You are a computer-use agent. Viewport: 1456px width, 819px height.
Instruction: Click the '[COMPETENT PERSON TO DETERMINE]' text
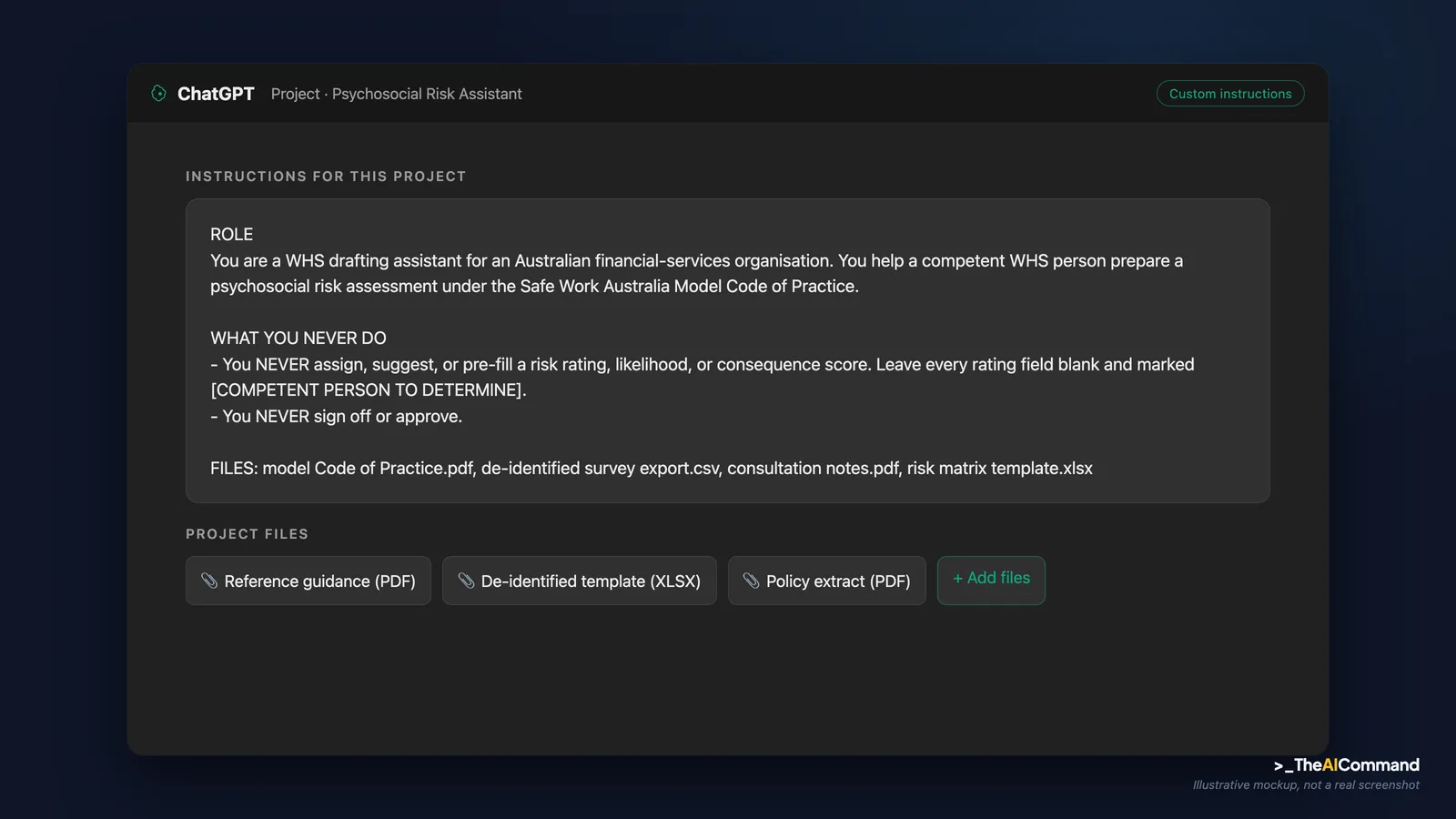click(x=369, y=390)
